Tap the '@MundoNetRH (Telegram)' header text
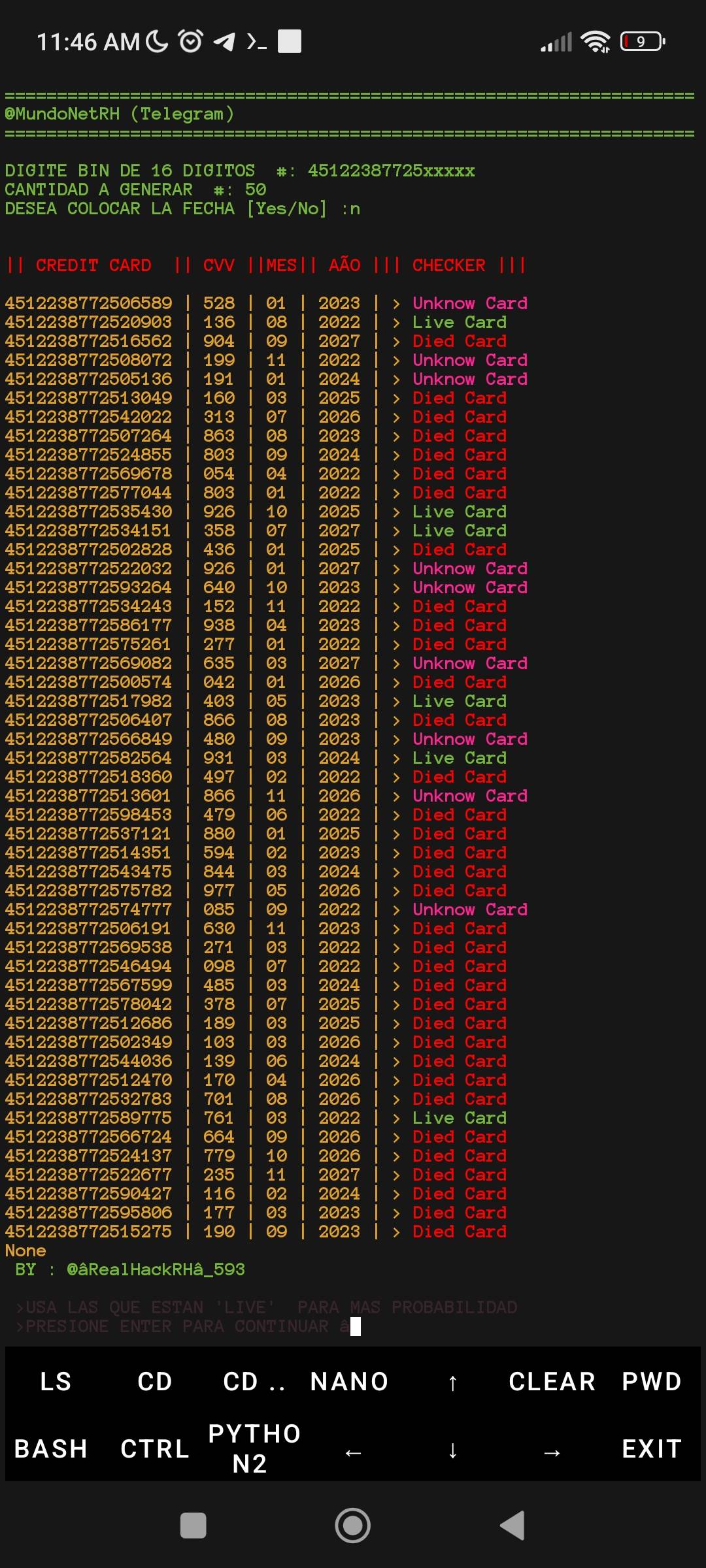 coord(119,114)
